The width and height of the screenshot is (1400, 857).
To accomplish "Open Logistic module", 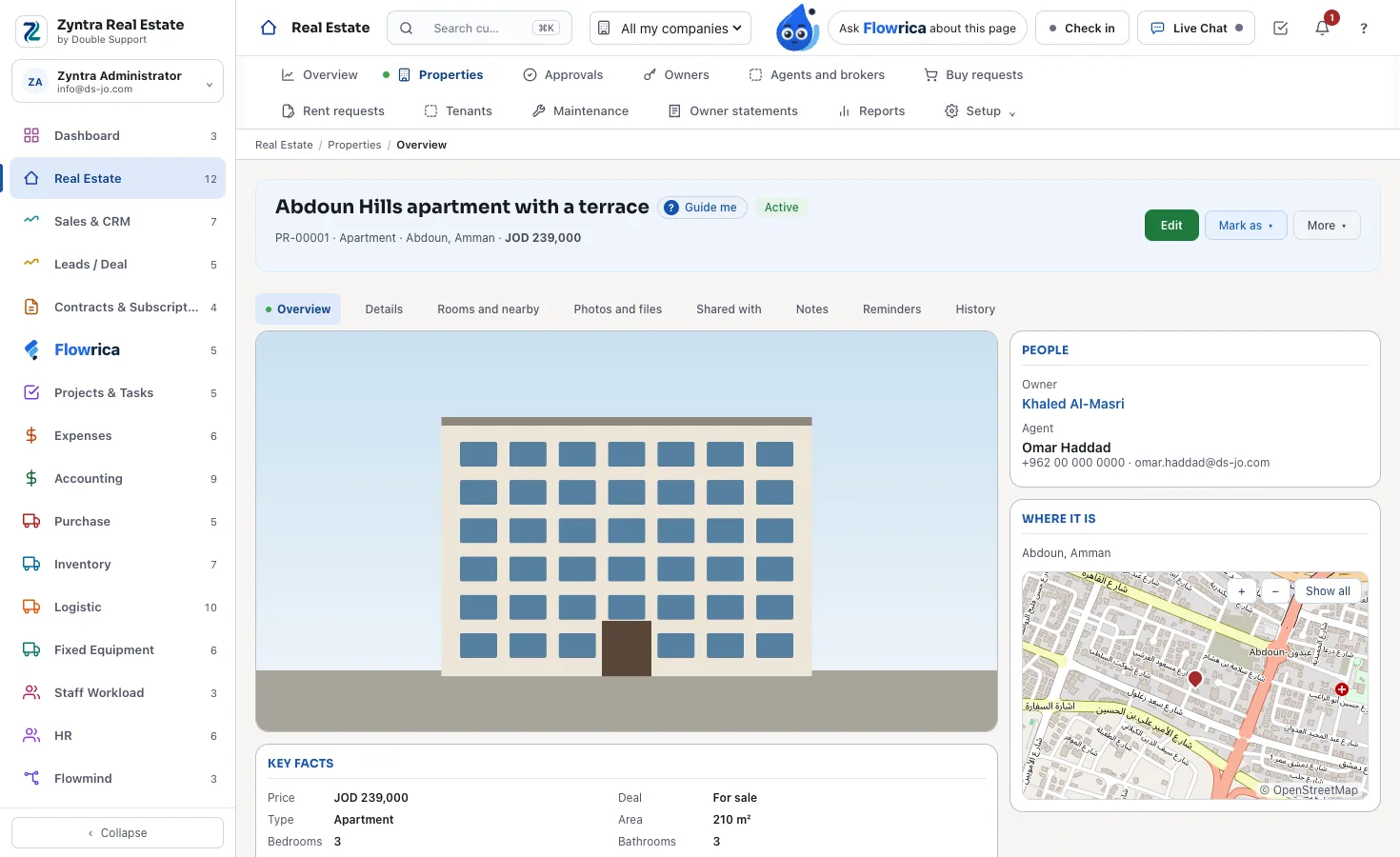I will pos(118,608).
